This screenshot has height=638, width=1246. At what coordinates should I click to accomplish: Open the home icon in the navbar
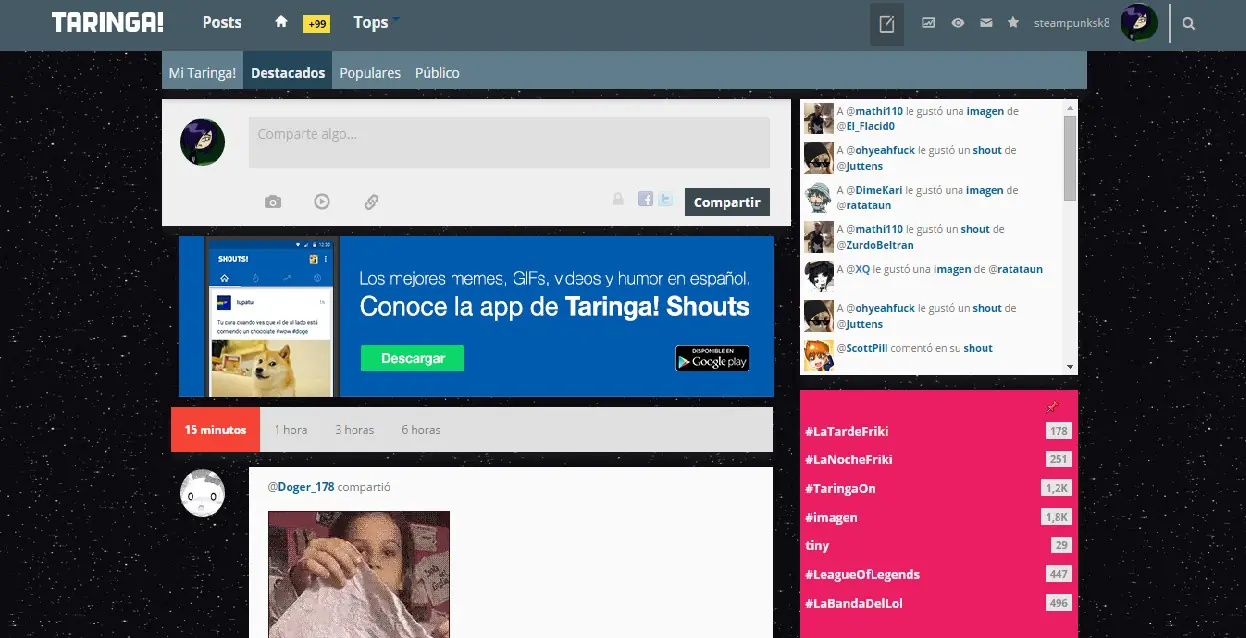pos(281,22)
